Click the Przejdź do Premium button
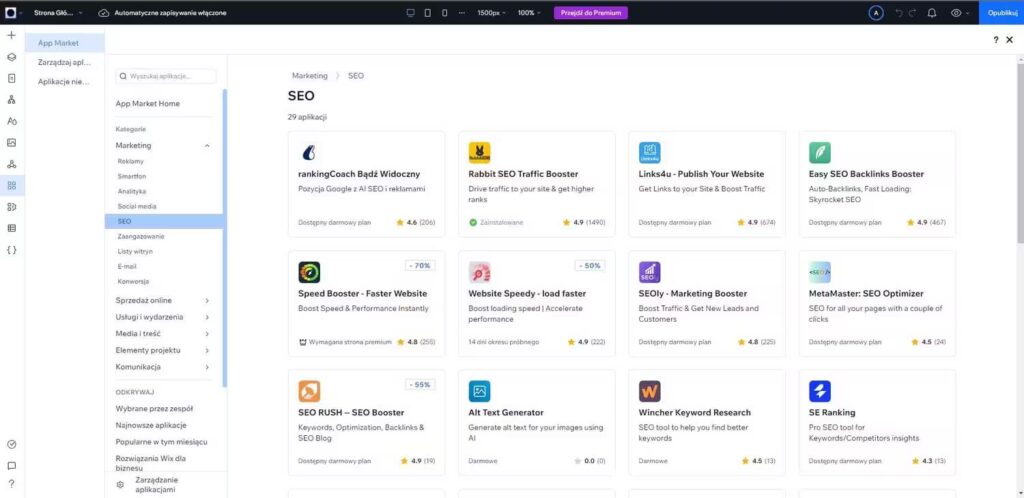Image resolution: width=1024 pixels, height=498 pixels. 590,12
